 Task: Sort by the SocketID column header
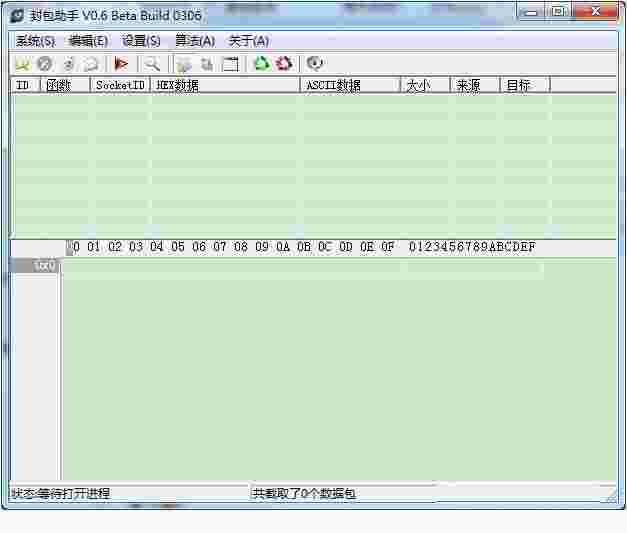pos(120,85)
